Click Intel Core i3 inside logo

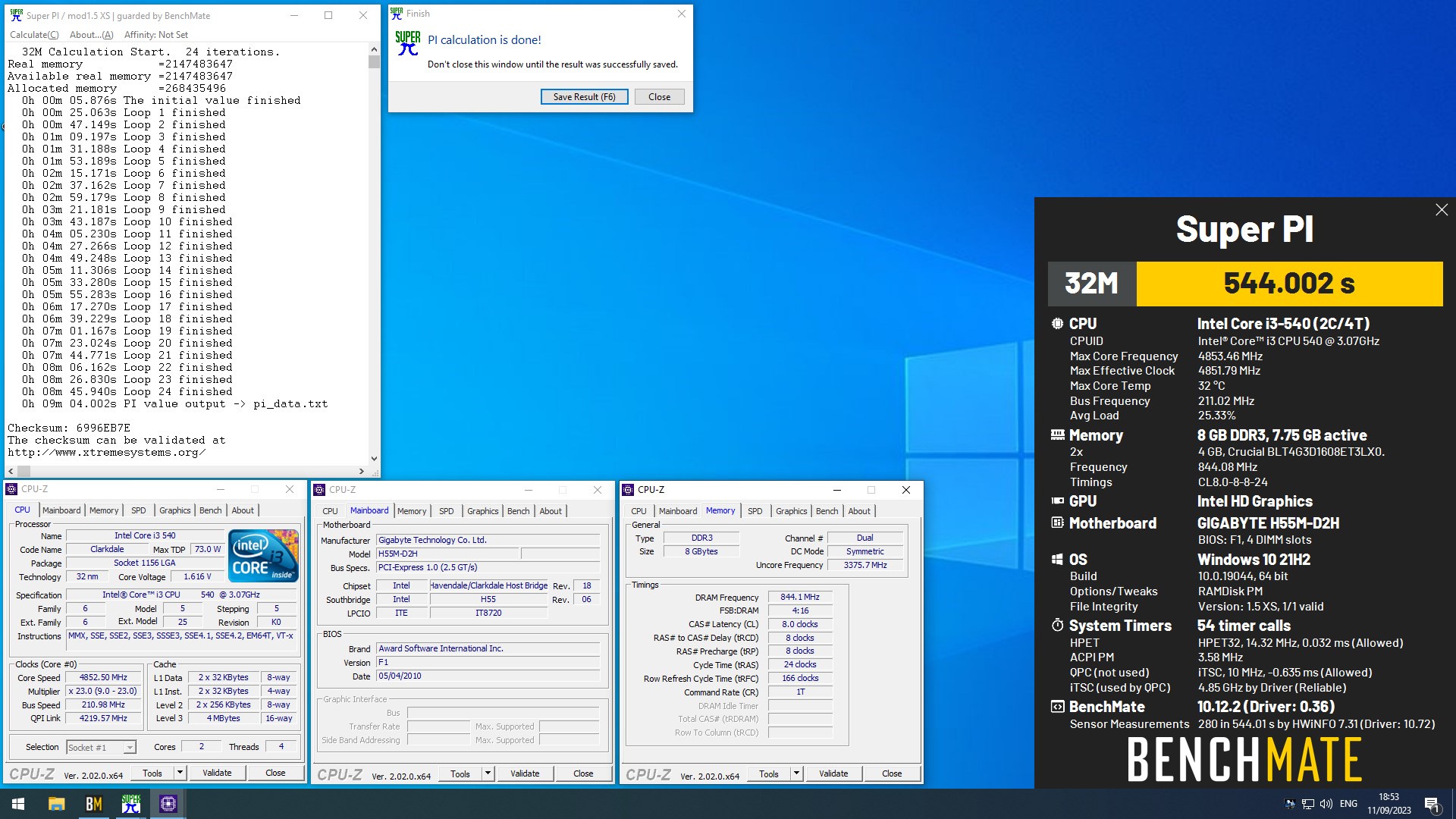(x=263, y=556)
